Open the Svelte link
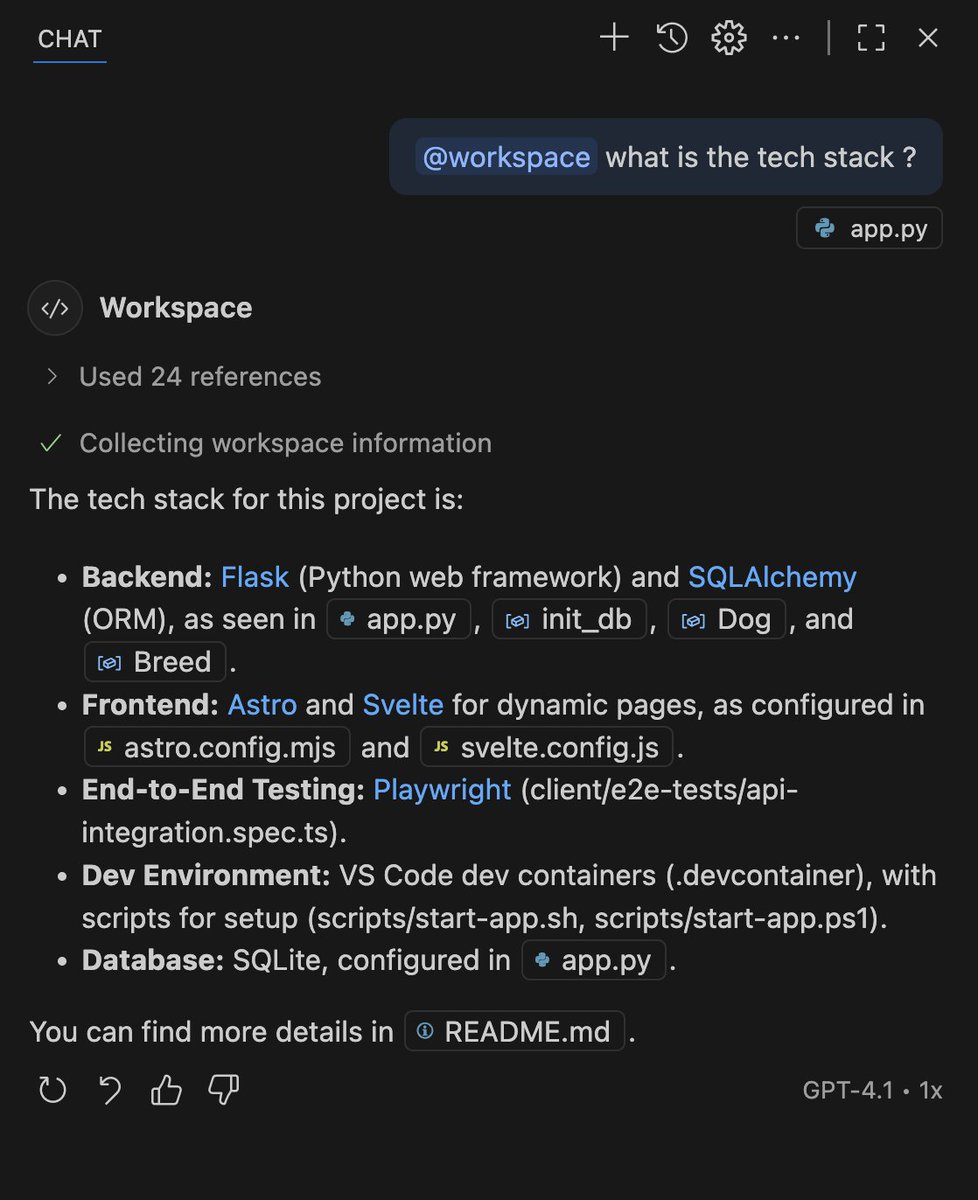This screenshot has height=1200, width=978. pyautogui.click(x=403, y=705)
